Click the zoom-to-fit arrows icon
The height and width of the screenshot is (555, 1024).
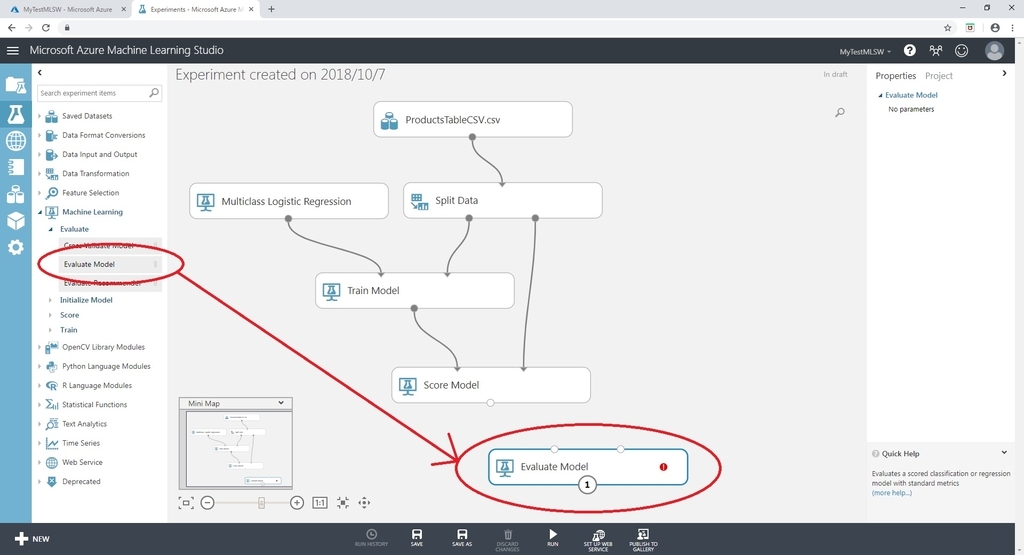(343, 503)
